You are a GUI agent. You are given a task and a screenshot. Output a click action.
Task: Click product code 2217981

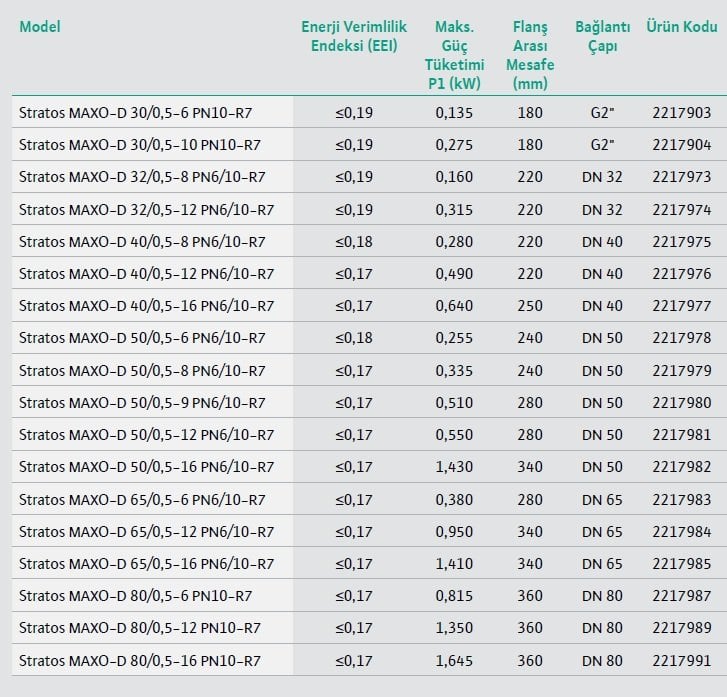(682, 435)
